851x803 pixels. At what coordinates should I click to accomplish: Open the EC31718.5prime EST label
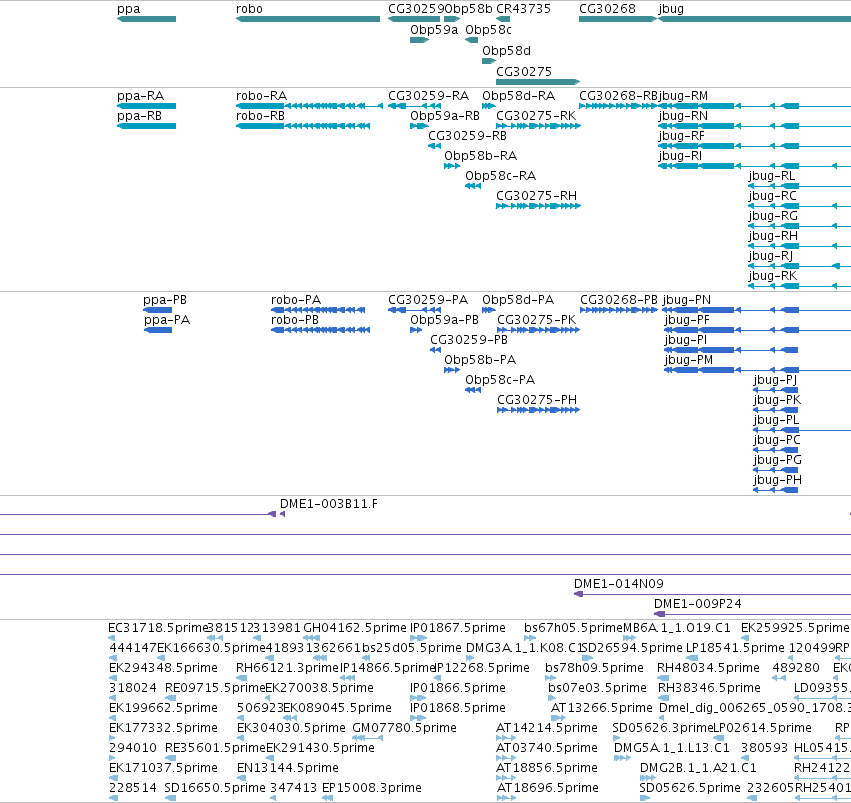pyautogui.click(x=158, y=628)
